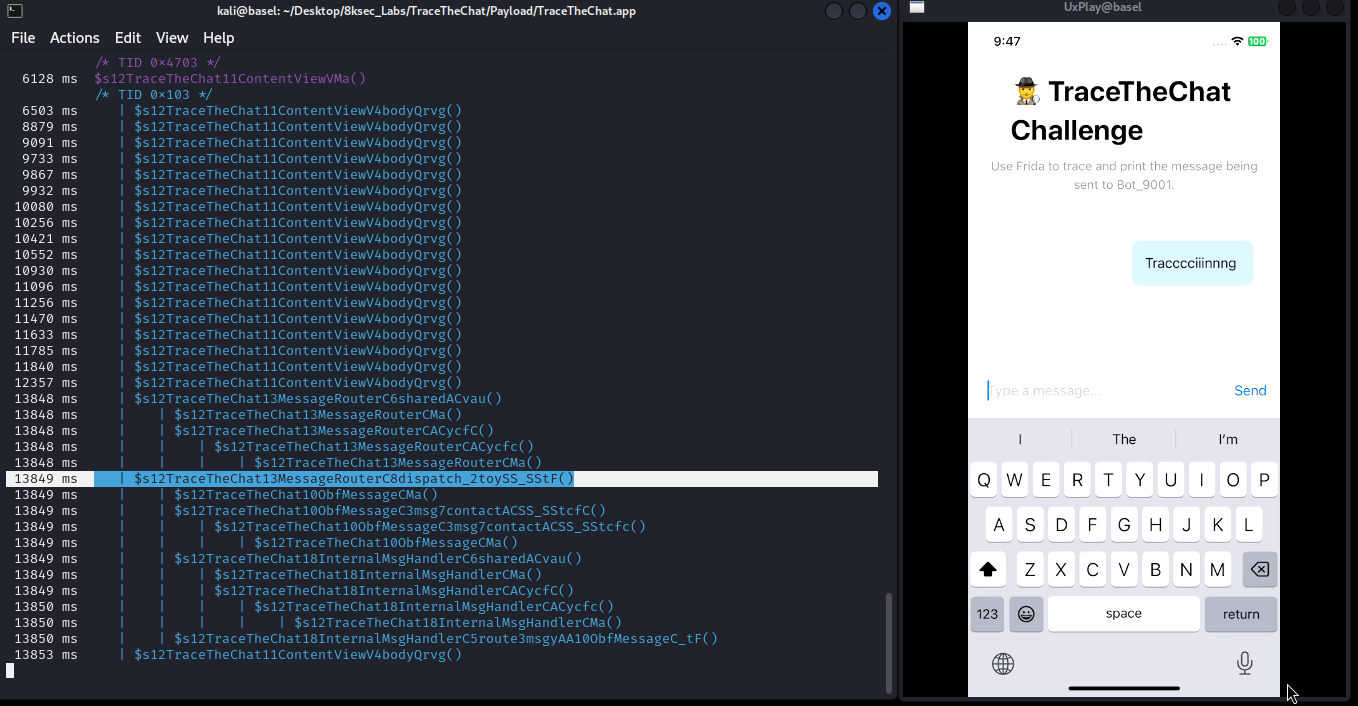Open the Edit menu
Screen dimensions: 1358x706
coord(128,38)
